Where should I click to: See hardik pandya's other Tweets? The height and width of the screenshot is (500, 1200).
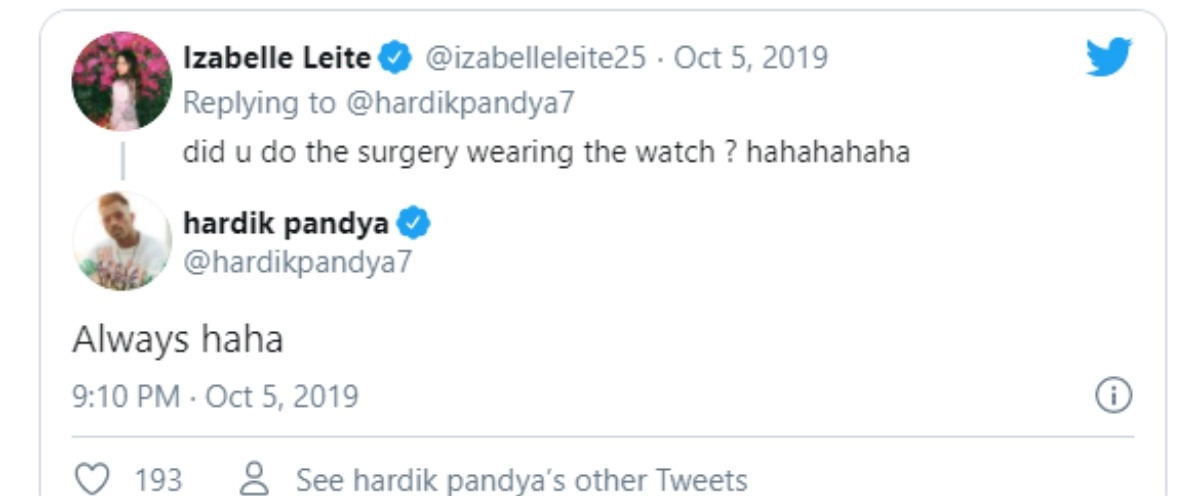click(521, 480)
